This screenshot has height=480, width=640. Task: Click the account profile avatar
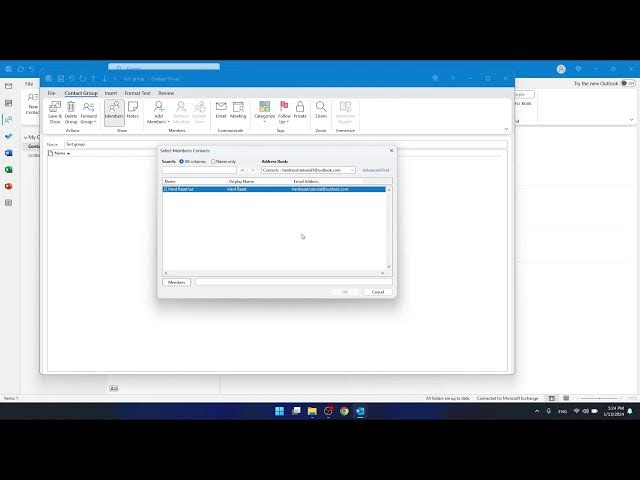[x=561, y=69]
